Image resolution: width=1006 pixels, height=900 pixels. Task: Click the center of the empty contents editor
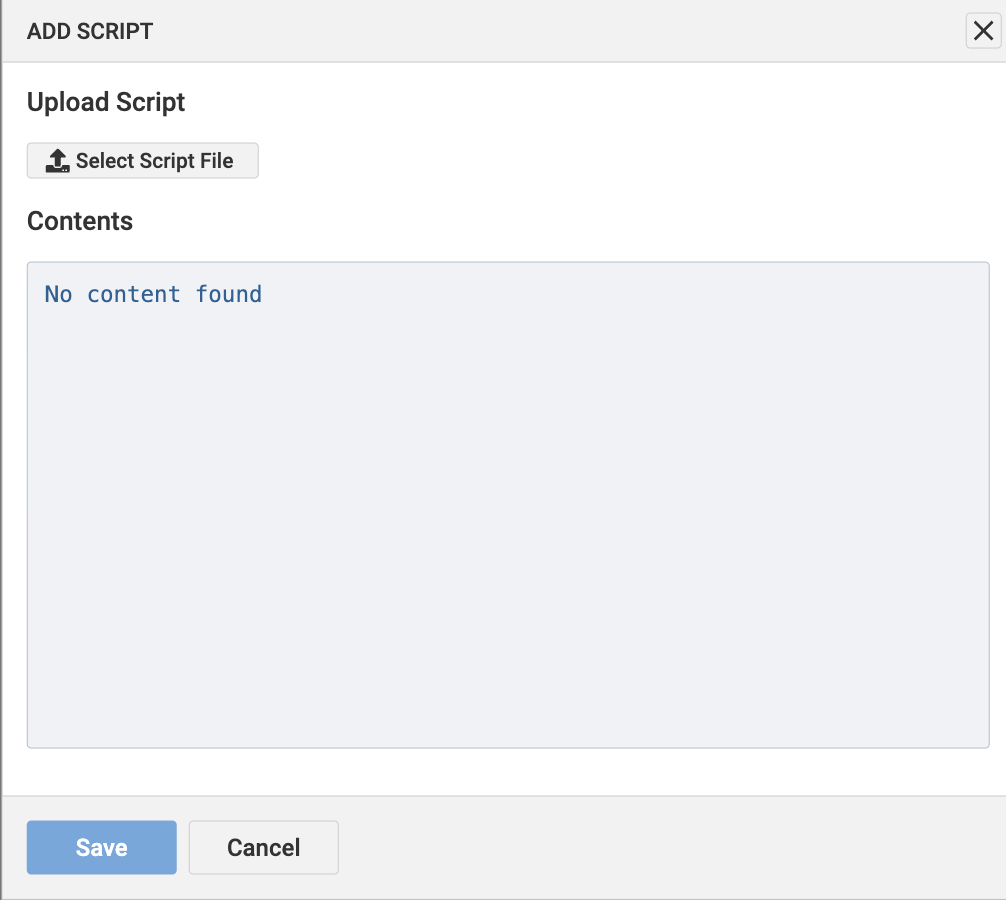[x=507, y=505]
